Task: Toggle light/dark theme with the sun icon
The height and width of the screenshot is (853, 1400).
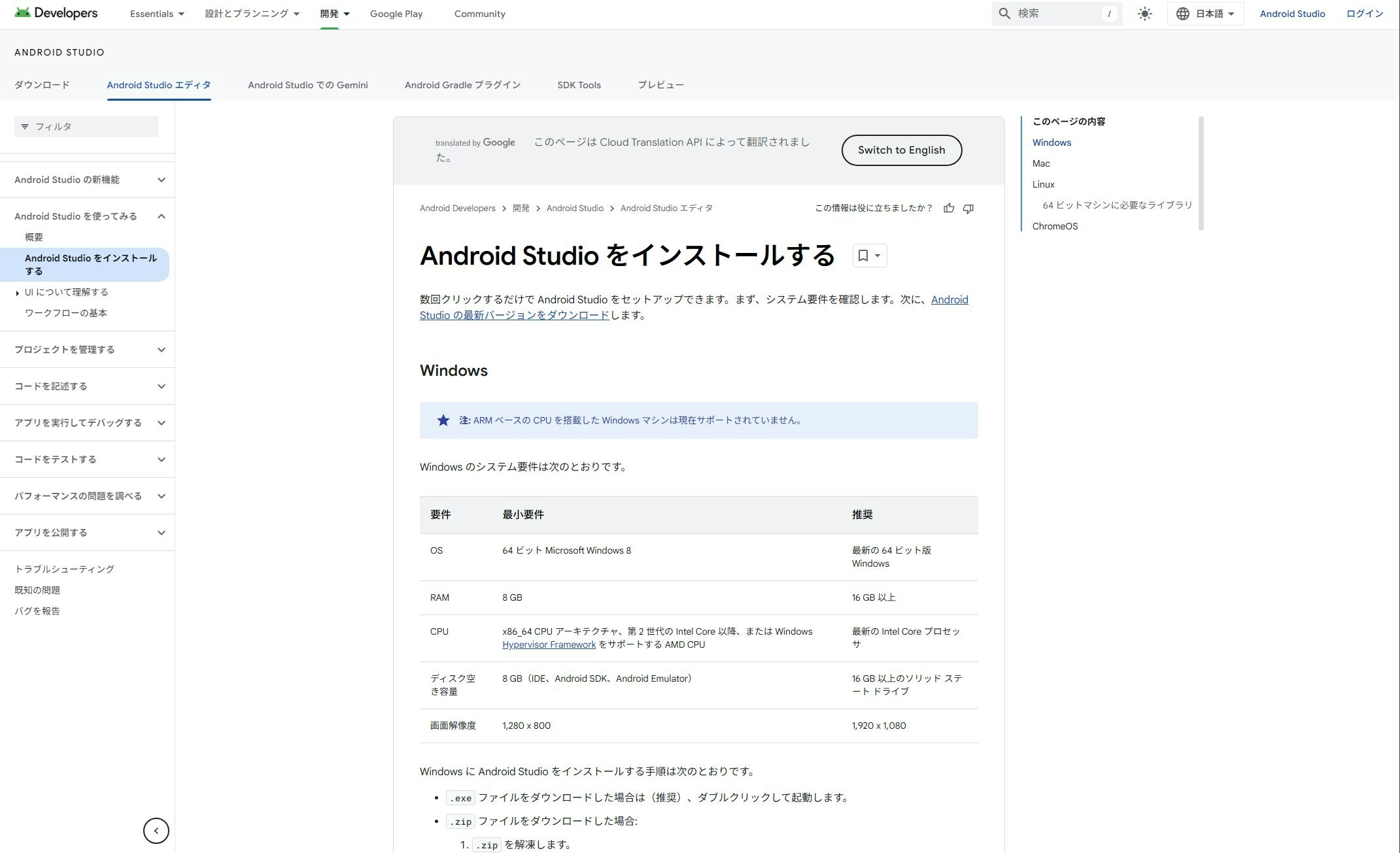Action: coord(1145,13)
